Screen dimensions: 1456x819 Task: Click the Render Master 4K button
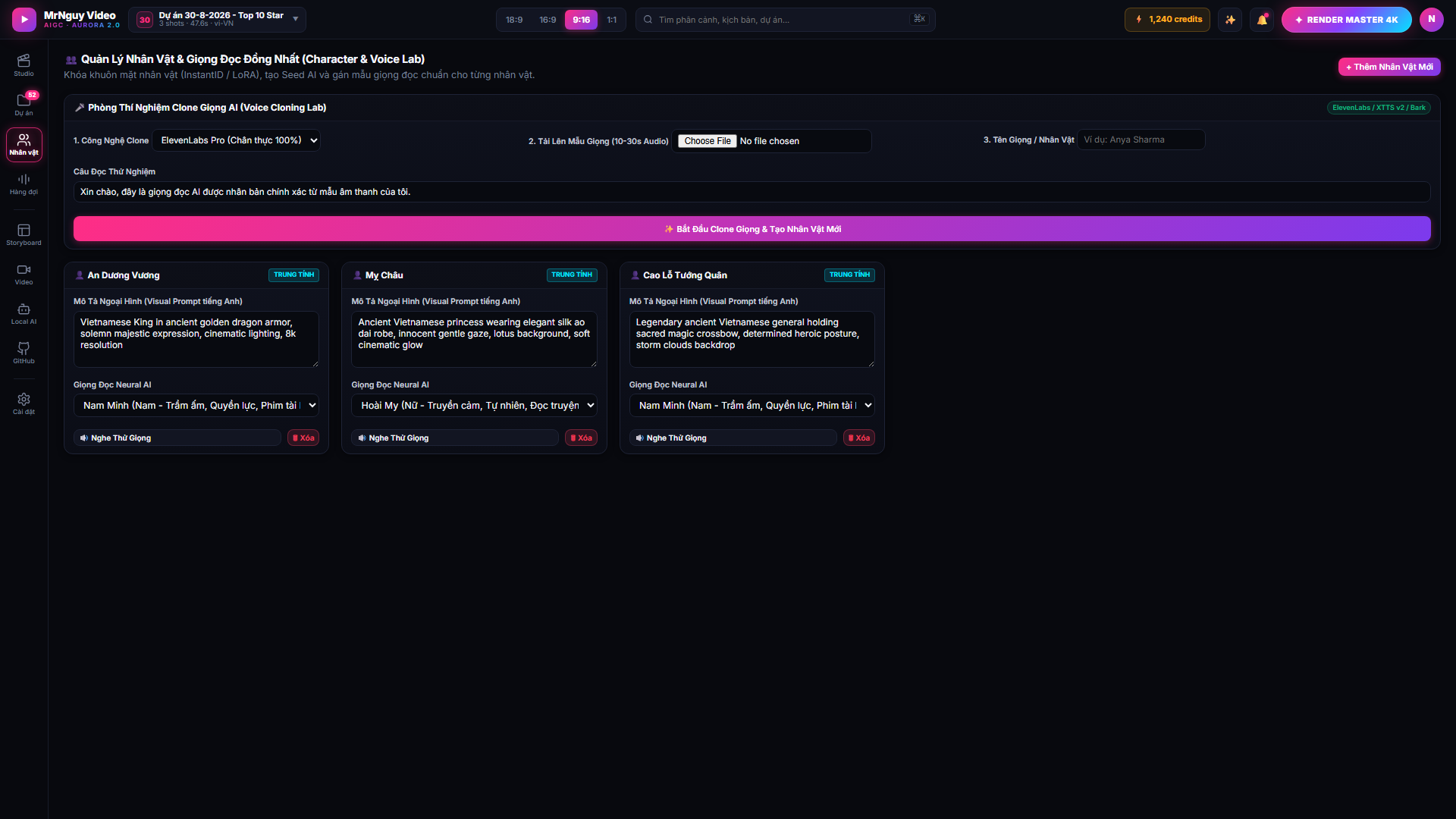point(1346,20)
